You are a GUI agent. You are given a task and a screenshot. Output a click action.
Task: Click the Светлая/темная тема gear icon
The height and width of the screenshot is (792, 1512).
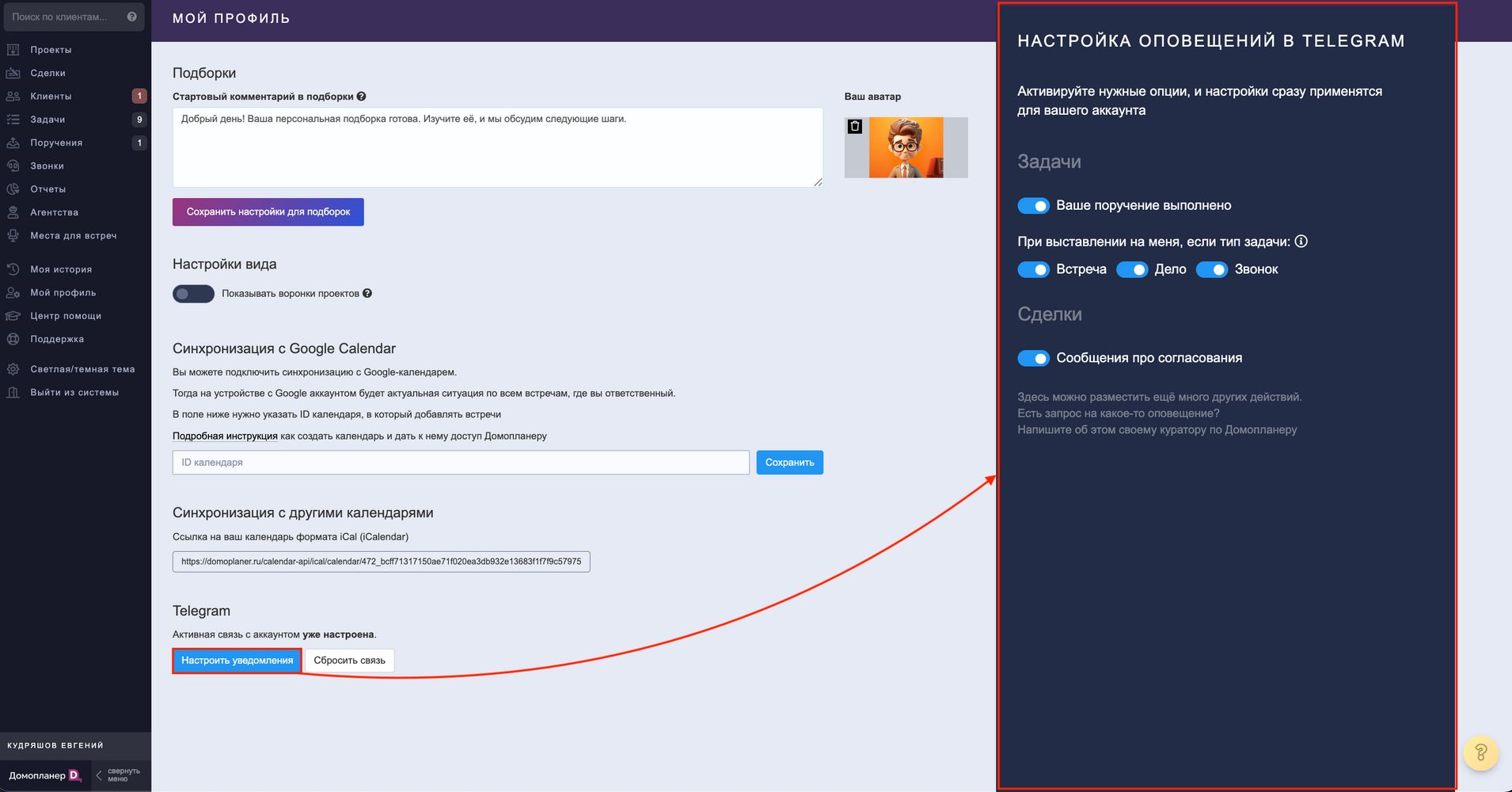click(x=13, y=369)
